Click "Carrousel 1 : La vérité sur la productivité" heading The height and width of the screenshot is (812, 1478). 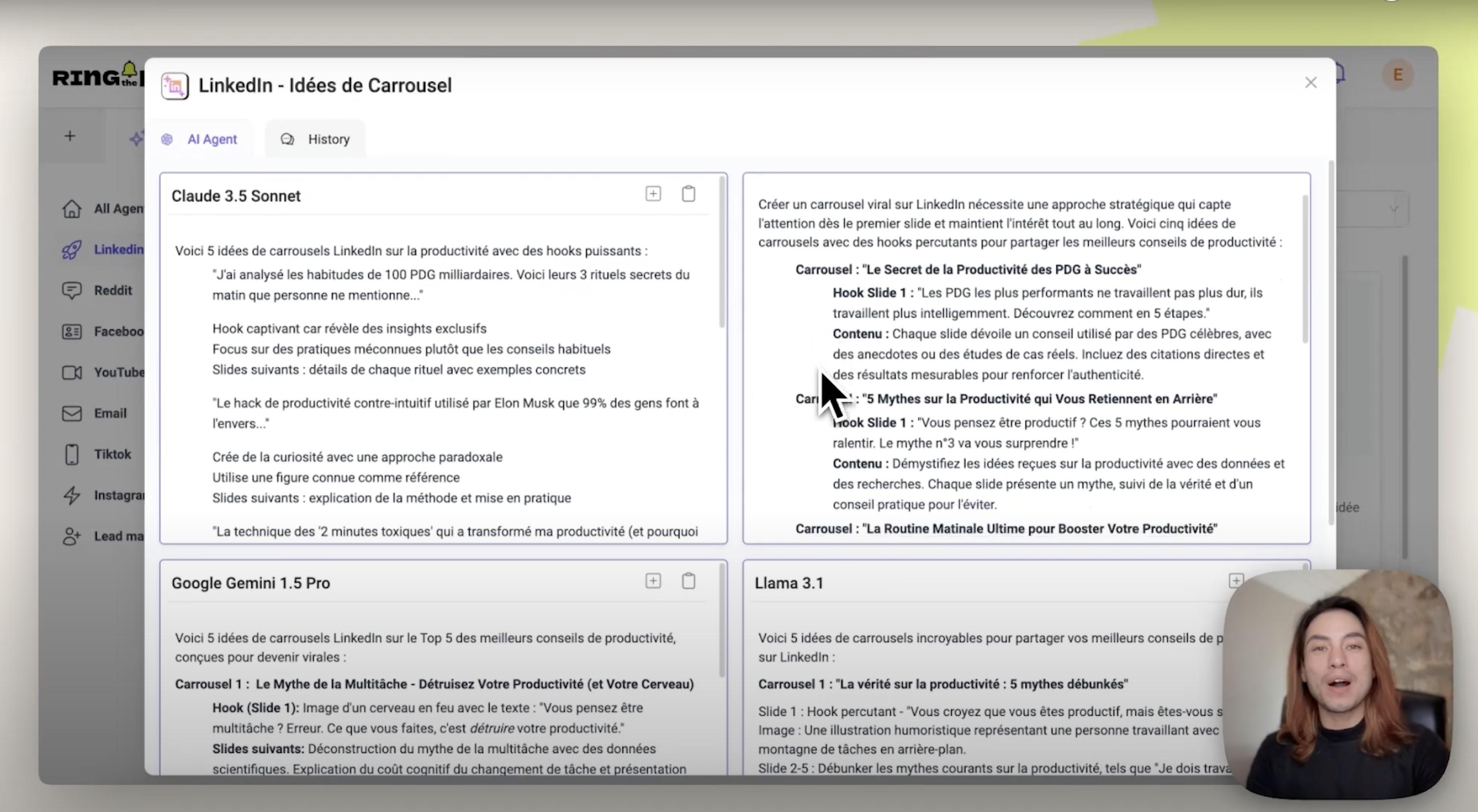coord(943,684)
